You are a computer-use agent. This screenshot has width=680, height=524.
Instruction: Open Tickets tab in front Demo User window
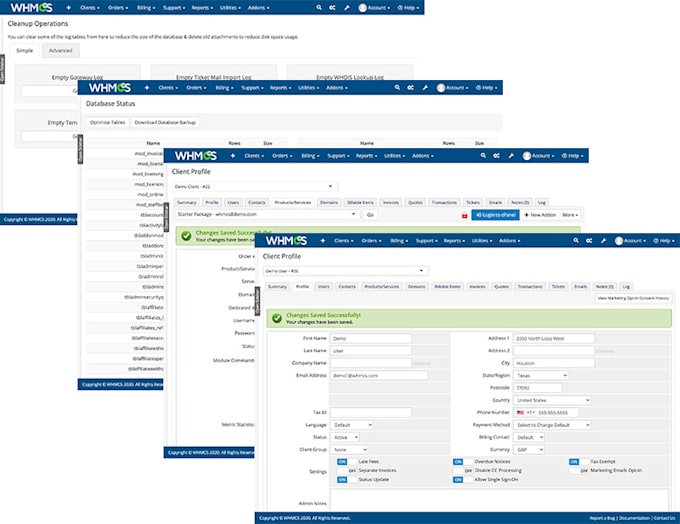point(558,287)
